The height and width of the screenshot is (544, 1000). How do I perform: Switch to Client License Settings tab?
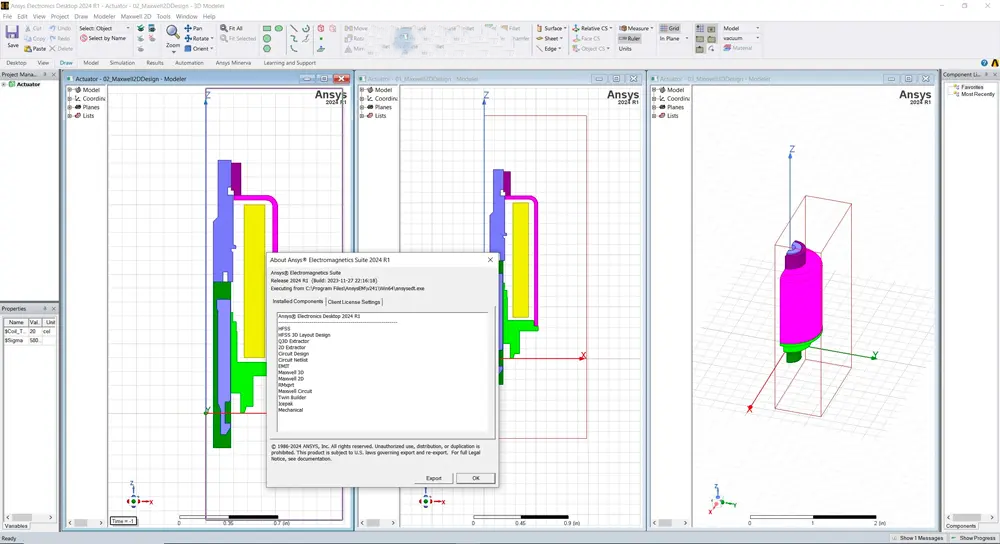click(x=355, y=301)
